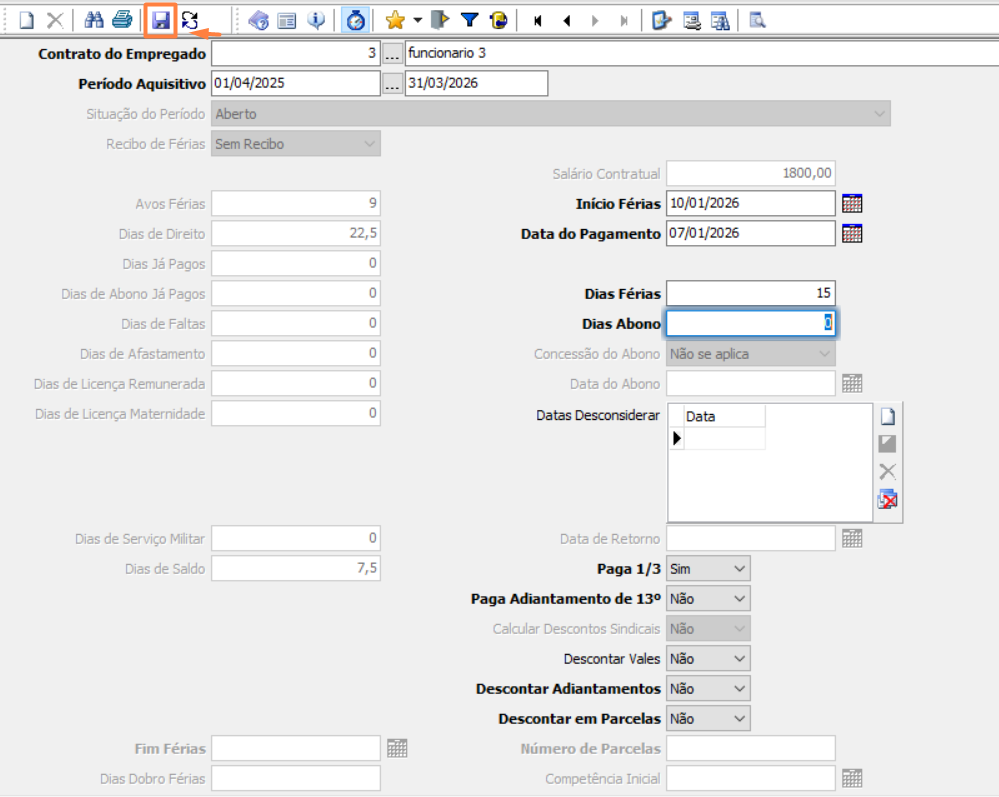The width and height of the screenshot is (999, 797).
Task: Click lookup button beside Contrato do Empregado
Action: point(392,54)
